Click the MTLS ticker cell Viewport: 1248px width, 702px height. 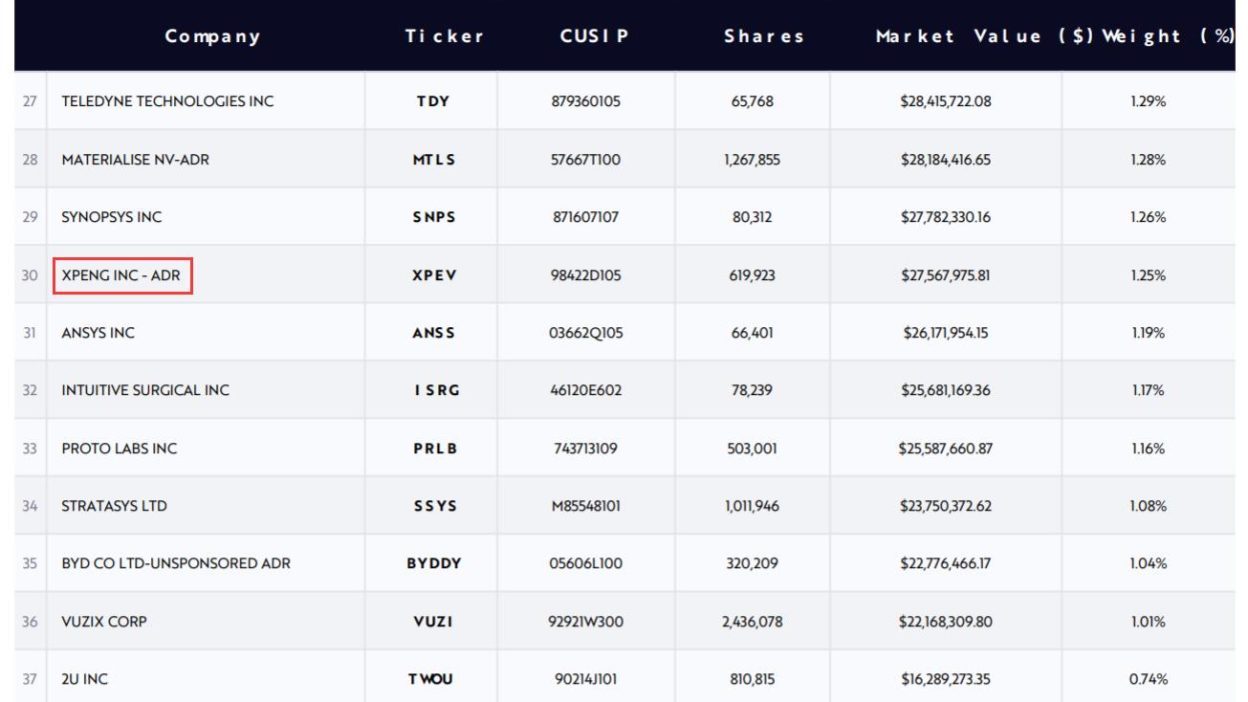coord(433,159)
